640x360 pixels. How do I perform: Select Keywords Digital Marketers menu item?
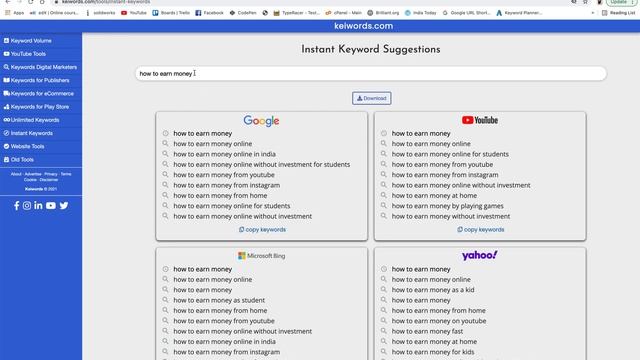(40, 67)
